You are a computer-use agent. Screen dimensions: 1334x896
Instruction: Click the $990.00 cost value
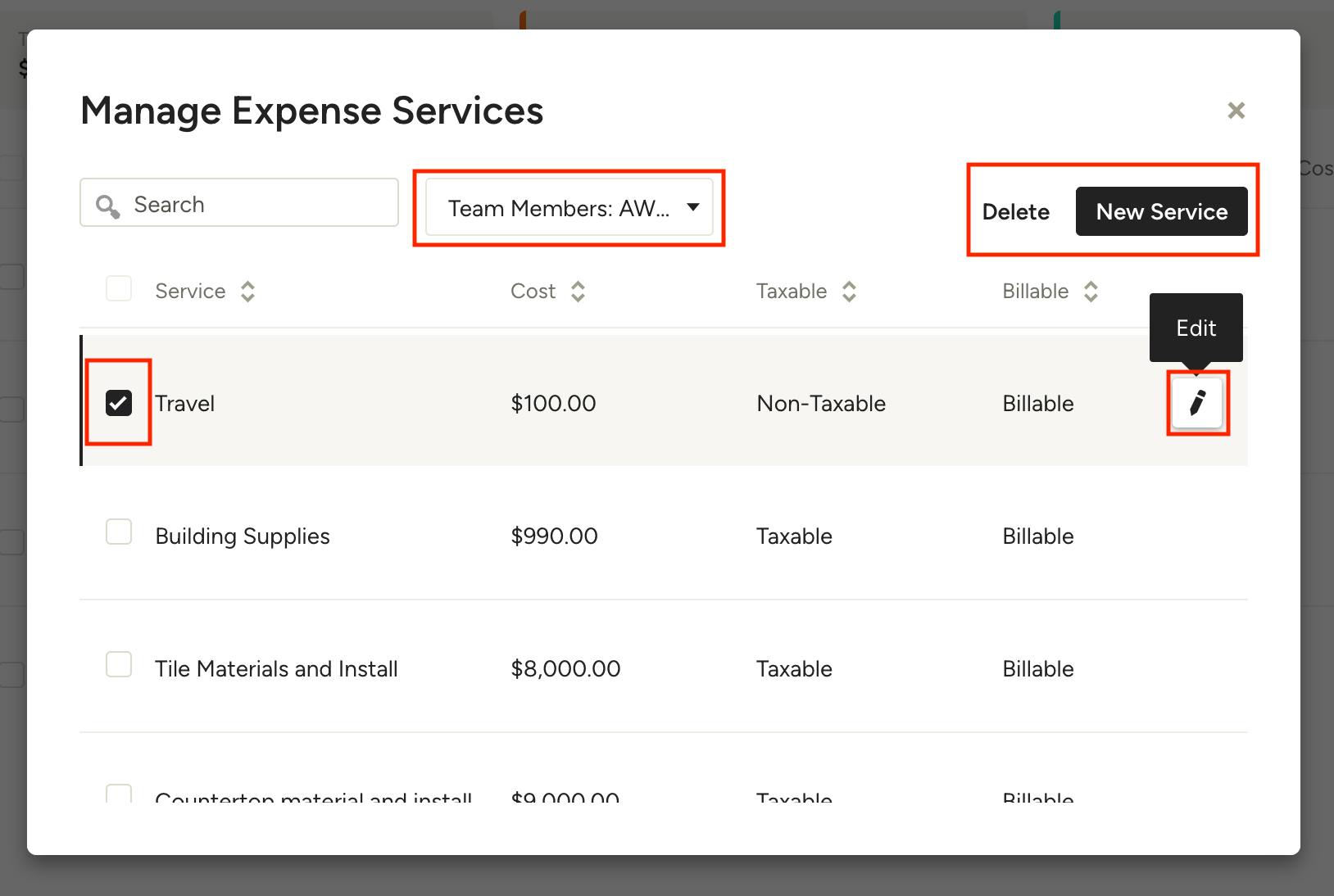pyautogui.click(x=554, y=536)
